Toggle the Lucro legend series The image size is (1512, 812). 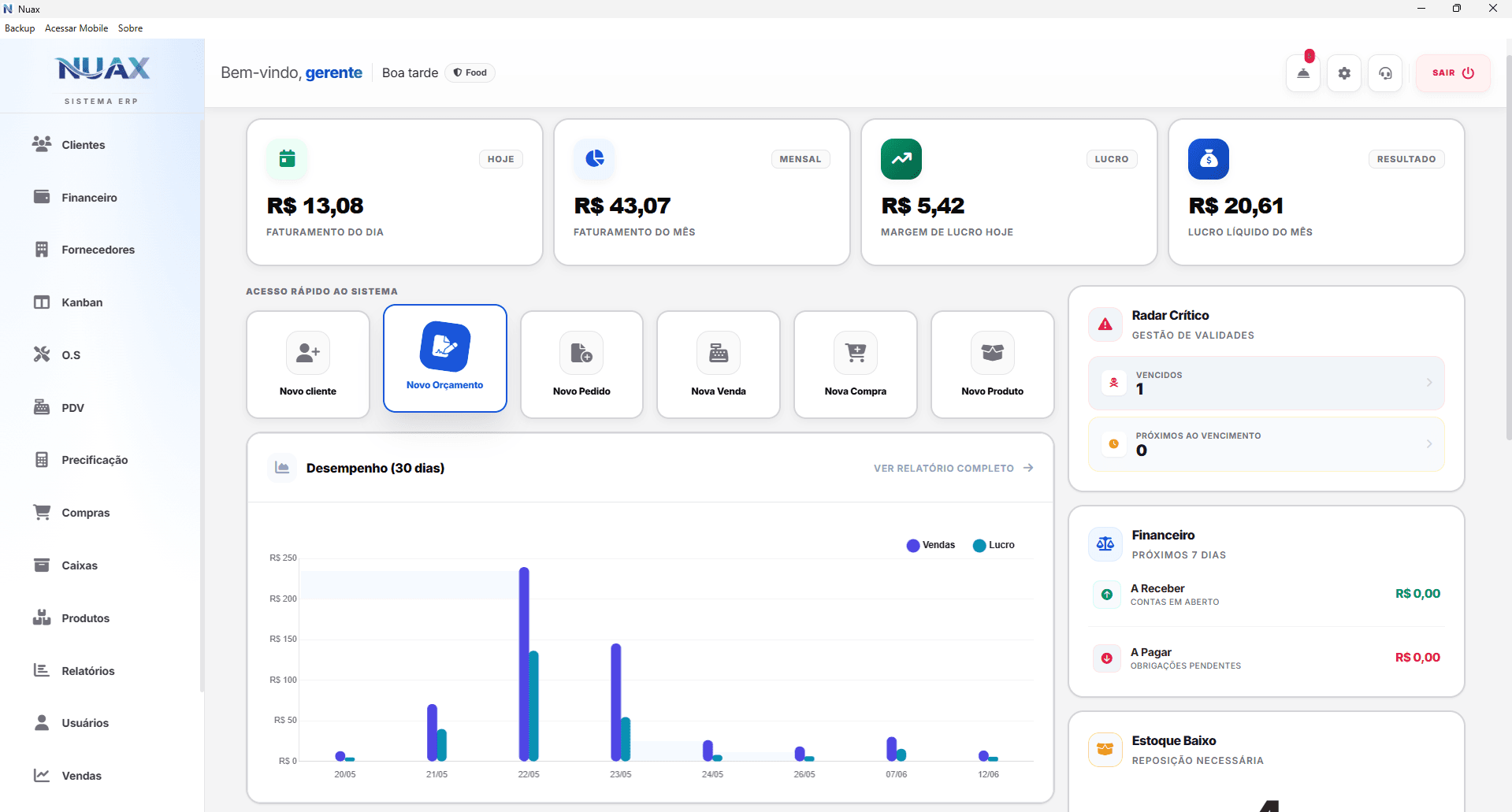pos(994,545)
